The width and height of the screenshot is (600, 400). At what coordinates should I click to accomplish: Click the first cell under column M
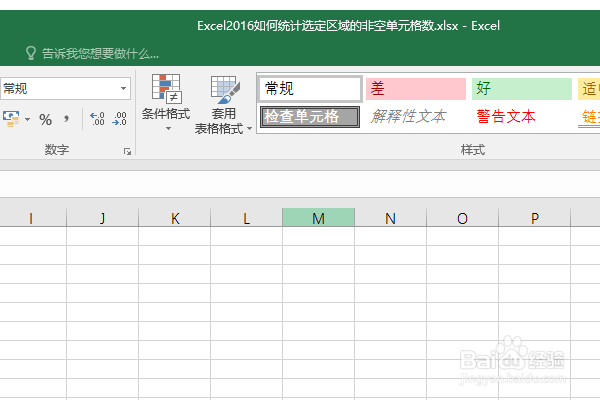(318, 236)
